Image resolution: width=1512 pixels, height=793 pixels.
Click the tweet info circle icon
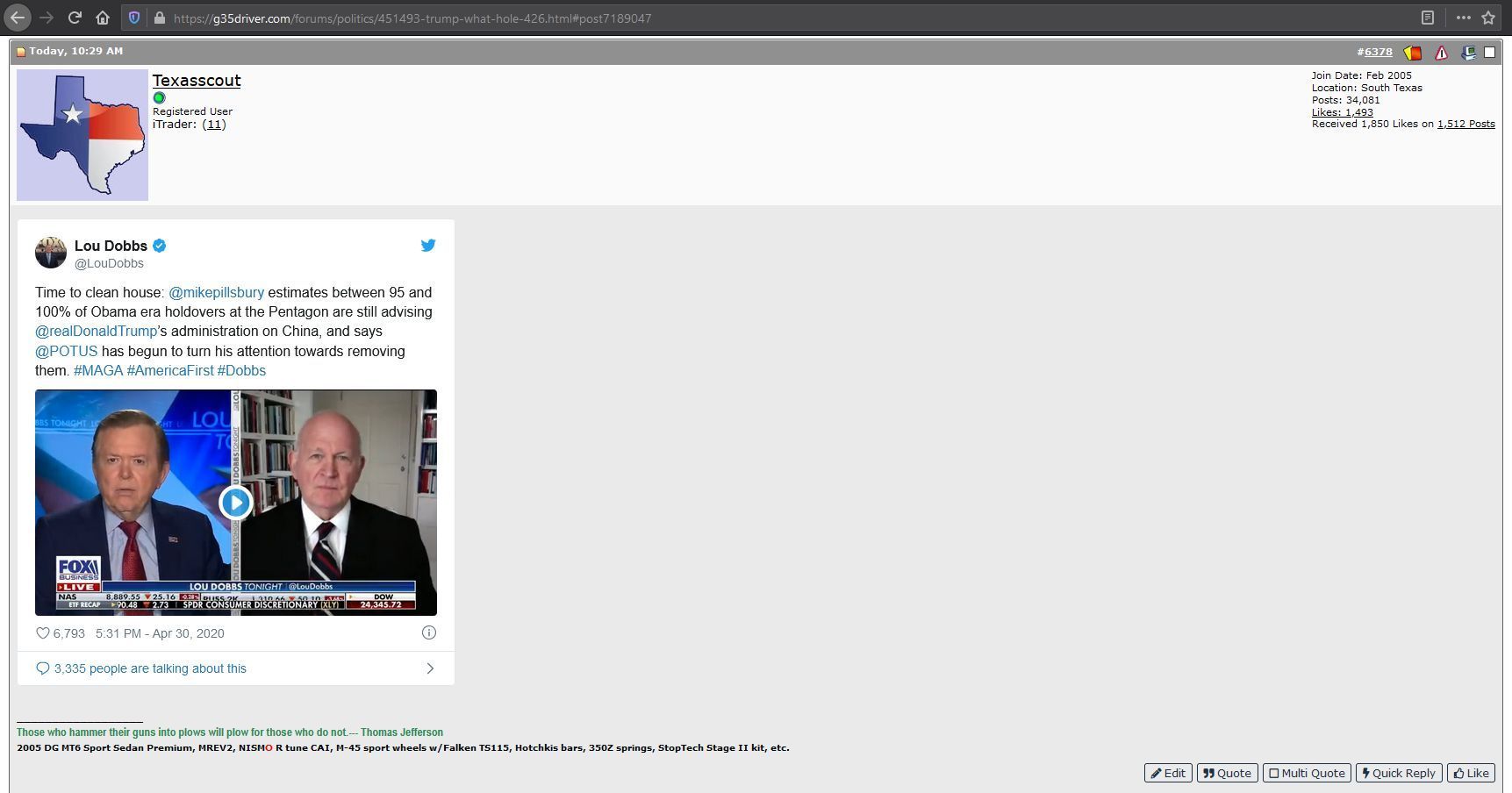coord(429,632)
